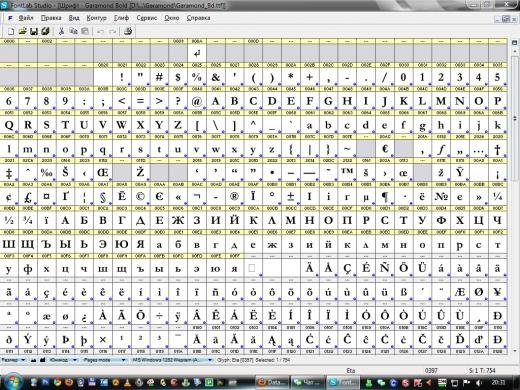Select the № numero glyph cell
Viewport: 520px width, 390px height.
[441, 196]
